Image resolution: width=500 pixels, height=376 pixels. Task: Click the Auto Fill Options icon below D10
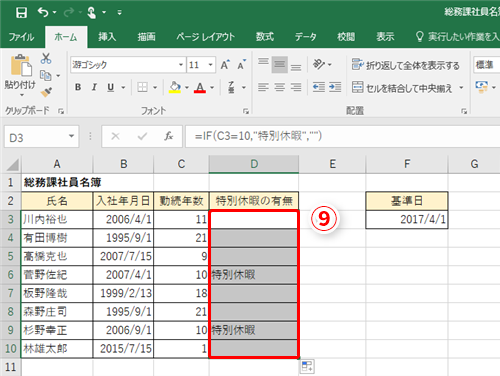point(307,367)
